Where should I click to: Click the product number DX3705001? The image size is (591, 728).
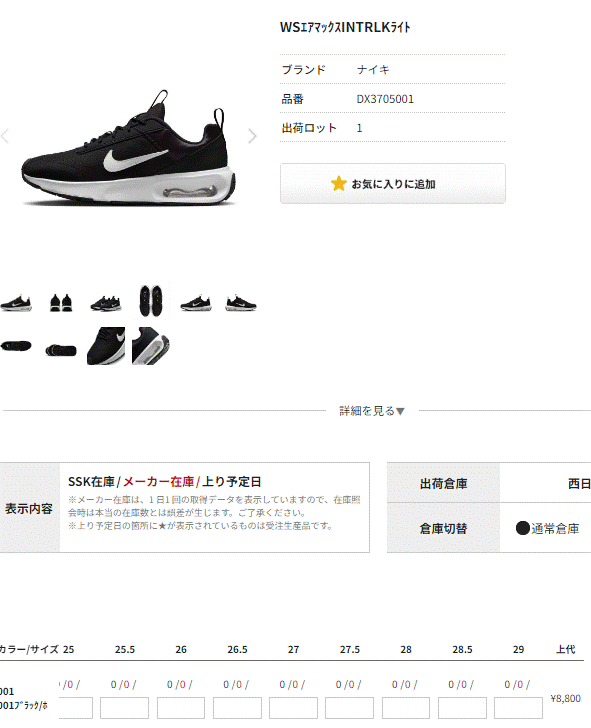click(x=385, y=99)
